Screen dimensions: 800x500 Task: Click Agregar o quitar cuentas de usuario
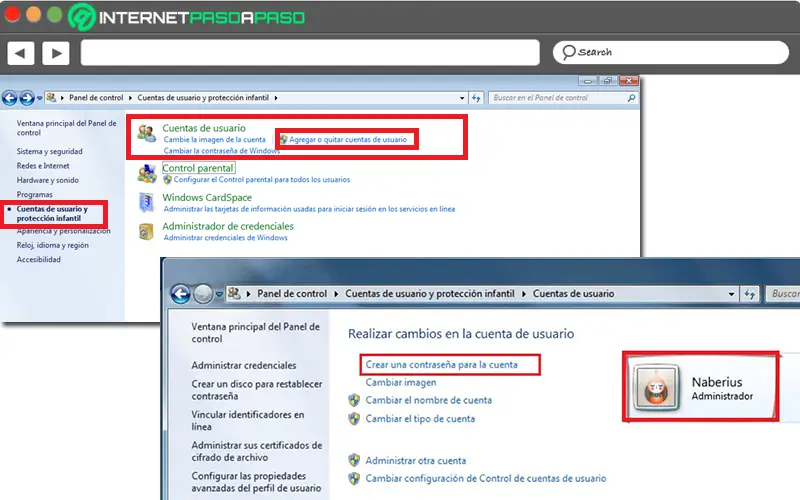pyautogui.click(x=348, y=139)
